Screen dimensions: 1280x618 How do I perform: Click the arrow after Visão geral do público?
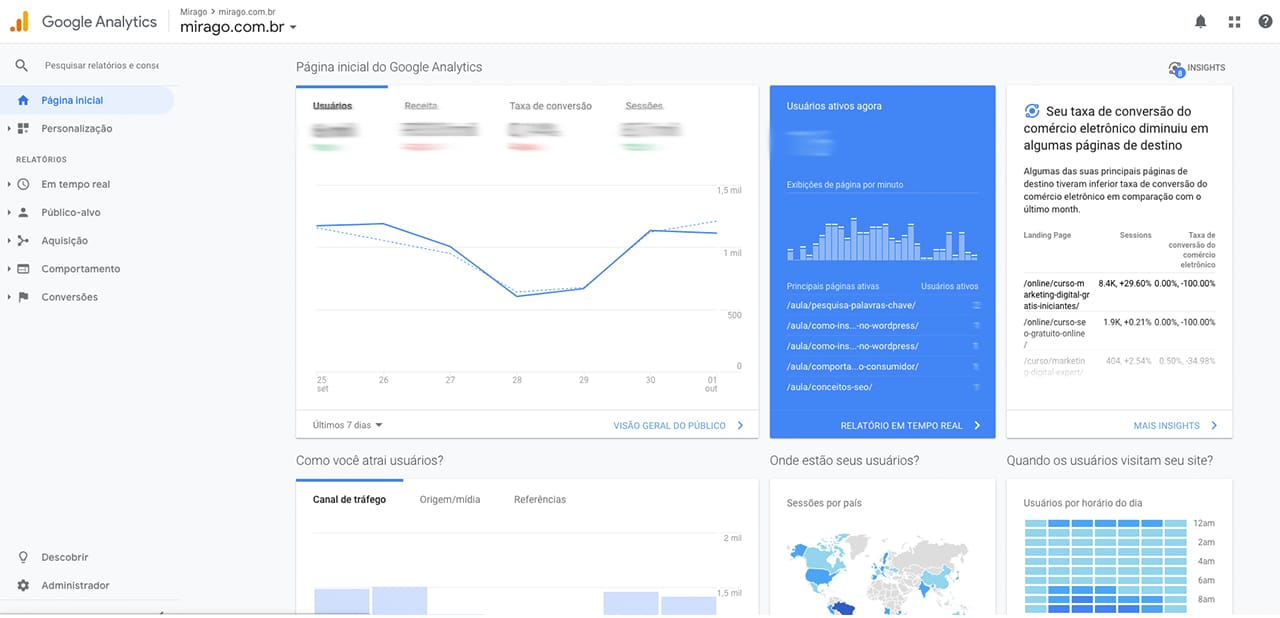[x=740, y=425]
